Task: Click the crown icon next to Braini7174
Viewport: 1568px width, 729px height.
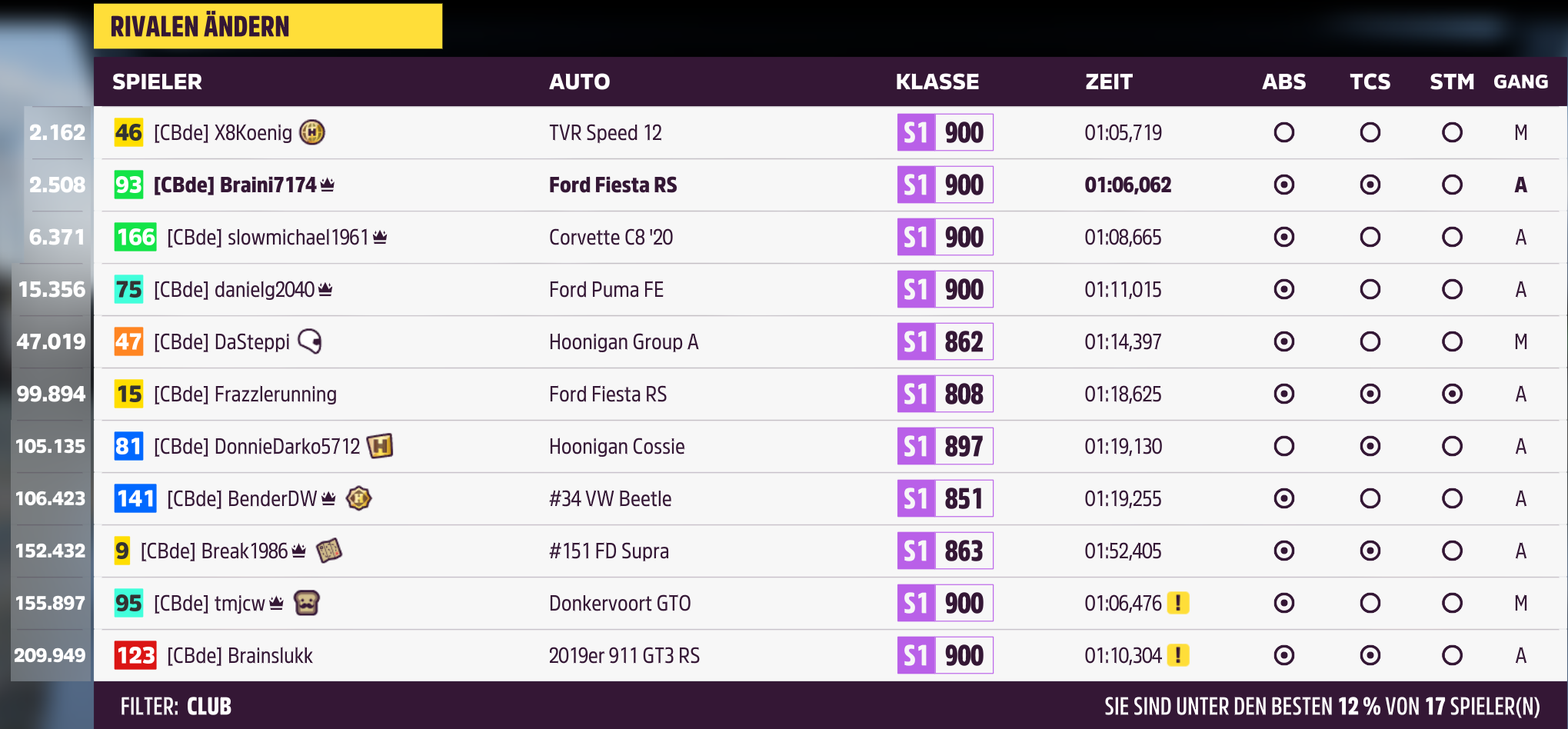Action: 329,185
